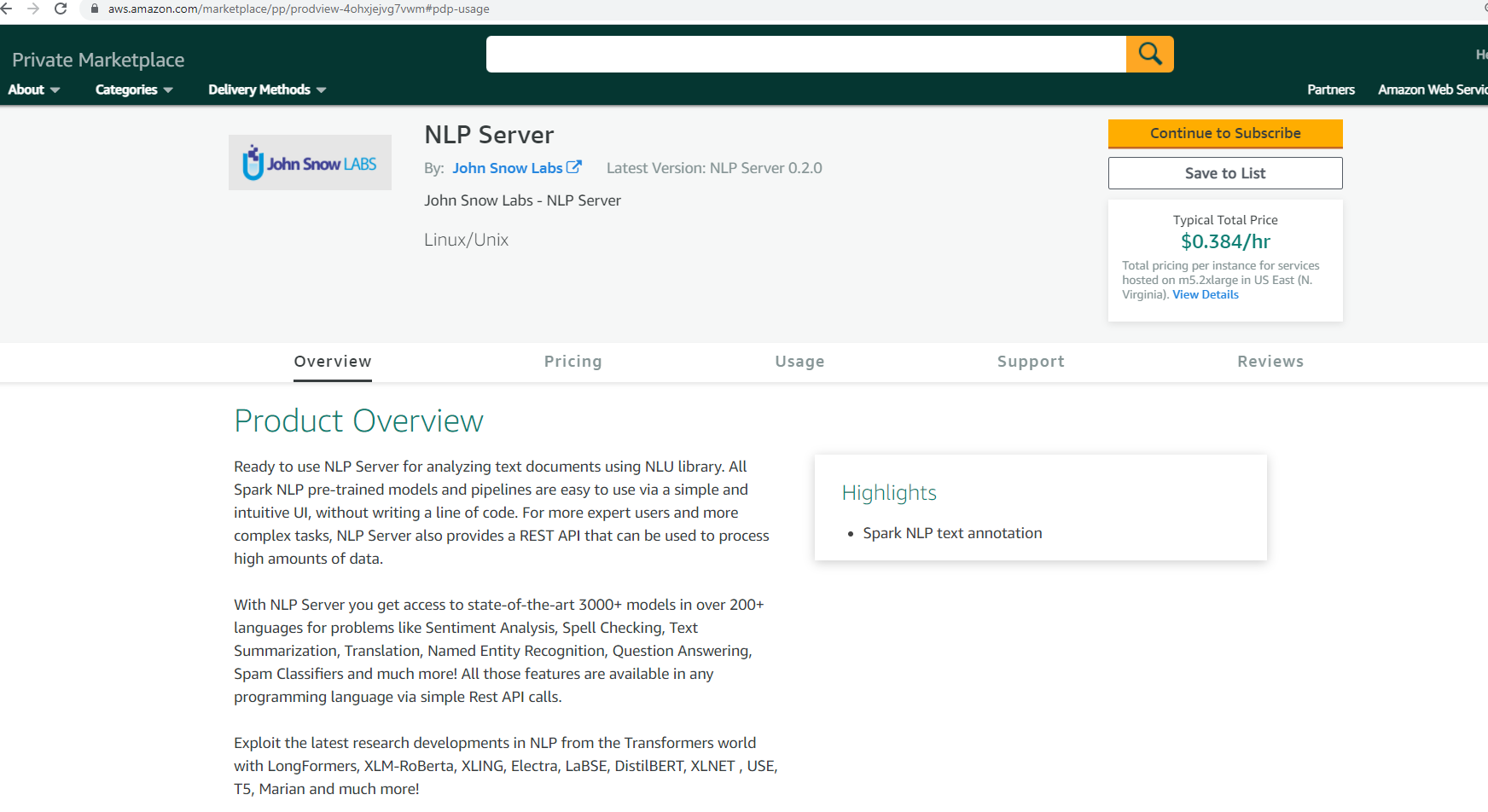This screenshot has height=812, width=1488.
Task: Click the padlock icon in the address bar
Action: click(x=95, y=9)
